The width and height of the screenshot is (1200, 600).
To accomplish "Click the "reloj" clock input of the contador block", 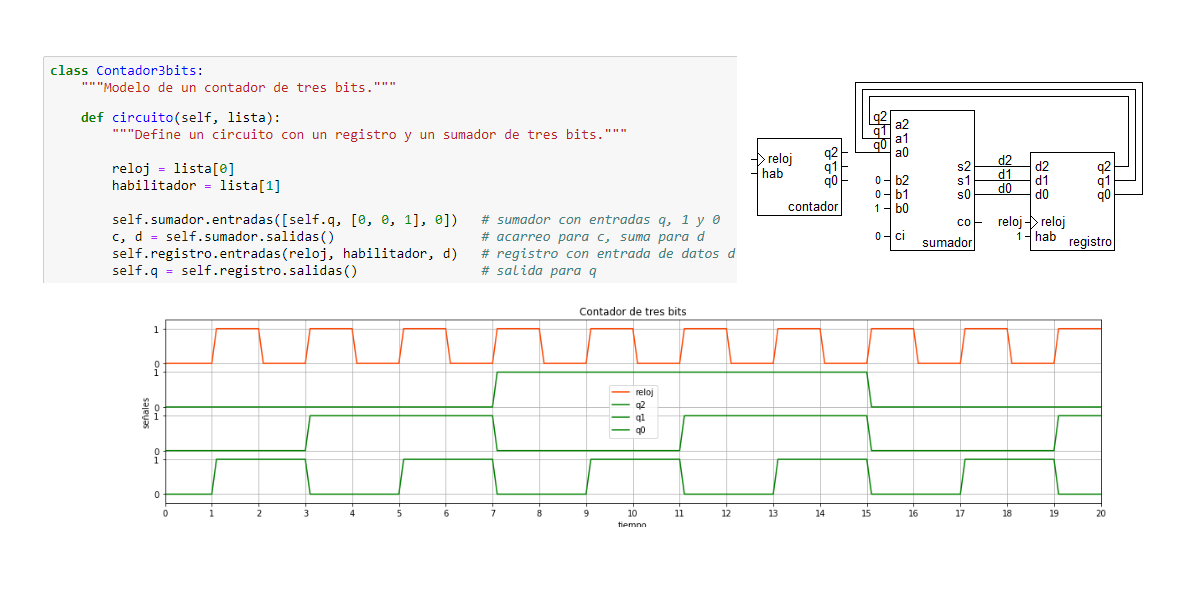I will (779, 158).
